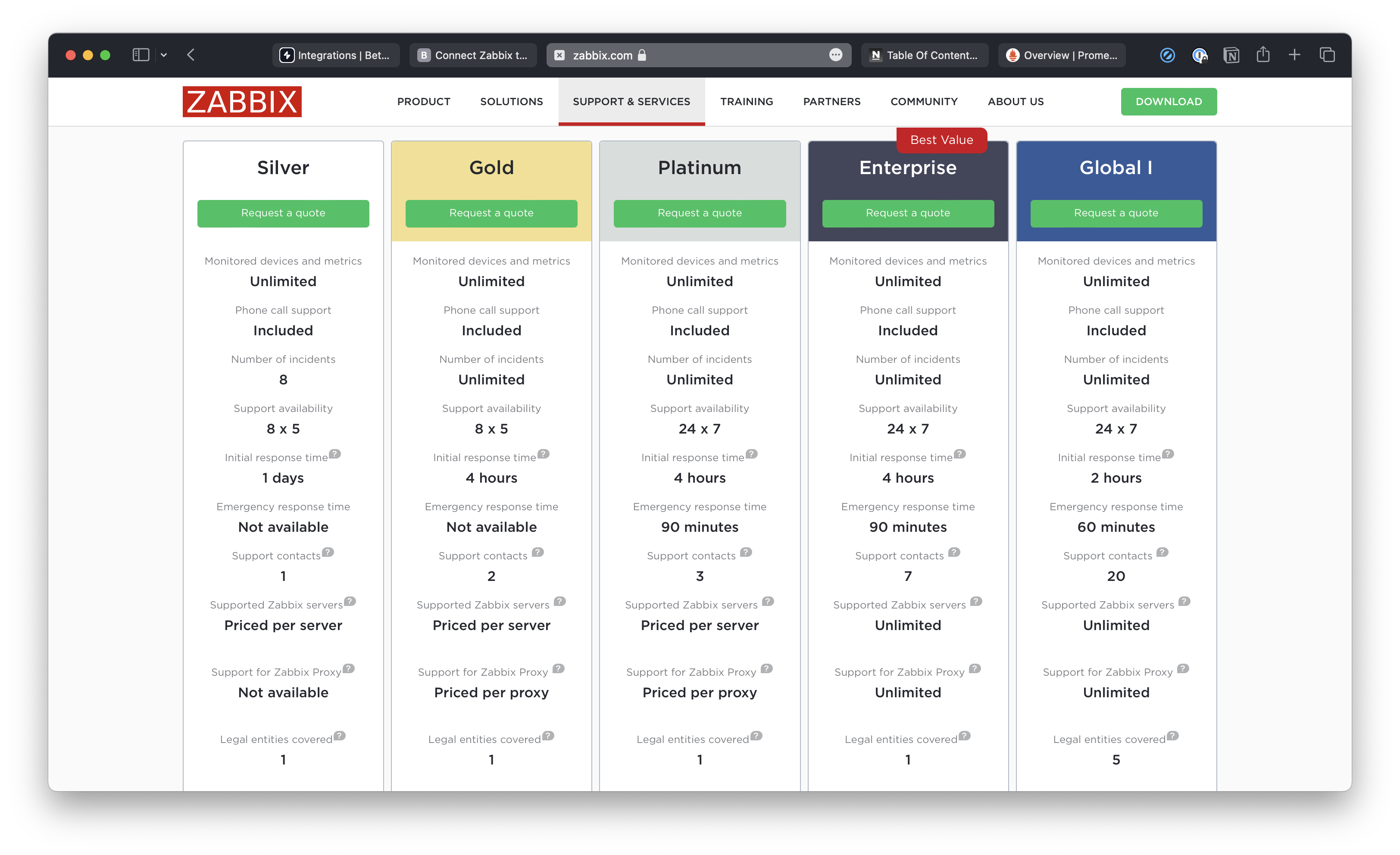Image resolution: width=1400 pixels, height=855 pixels.
Task: Click the Platinum Support for Zabbix Proxy help icon
Action: 767,668
